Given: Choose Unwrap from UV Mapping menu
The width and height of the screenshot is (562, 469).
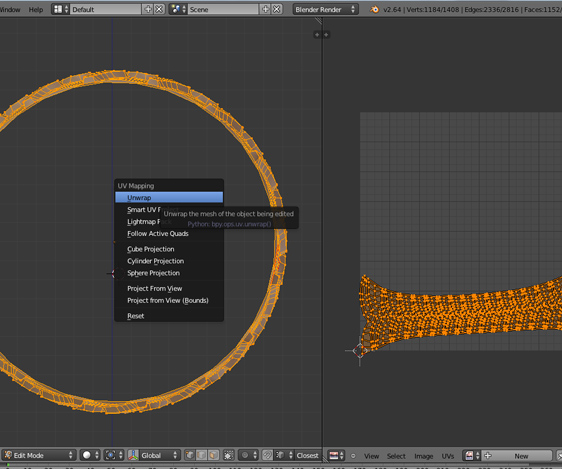Looking at the screenshot, I should point(169,197).
